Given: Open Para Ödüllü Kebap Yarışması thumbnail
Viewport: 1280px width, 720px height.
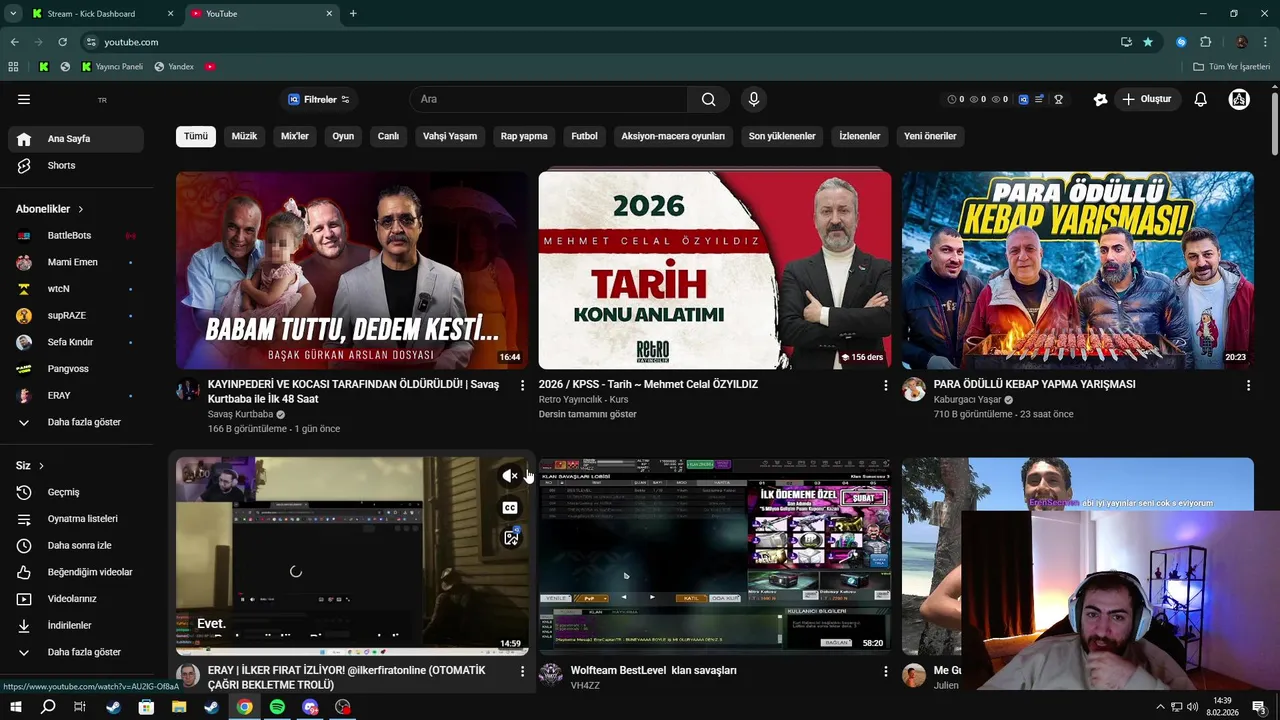Looking at the screenshot, I should (1078, 270).
